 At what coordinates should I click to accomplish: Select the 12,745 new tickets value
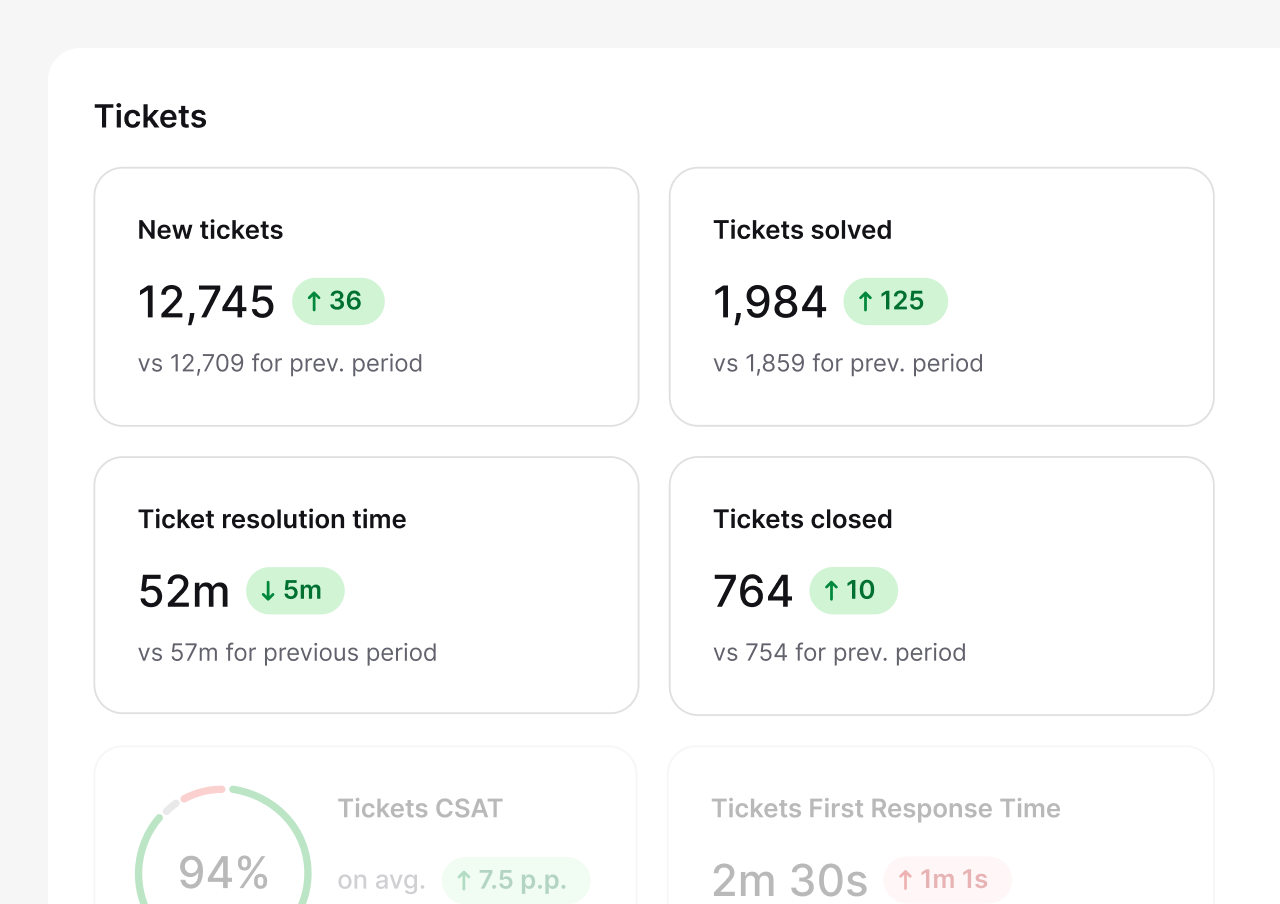pyautogui.click(x=206, y=302)
